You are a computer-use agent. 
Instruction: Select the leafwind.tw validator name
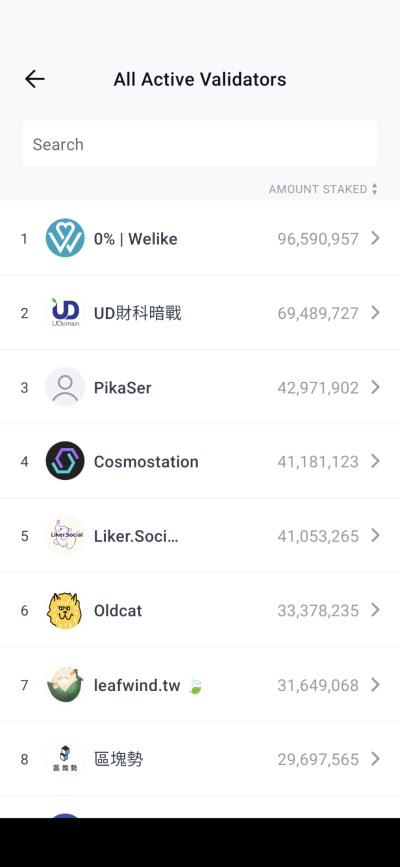pos(137,686)
